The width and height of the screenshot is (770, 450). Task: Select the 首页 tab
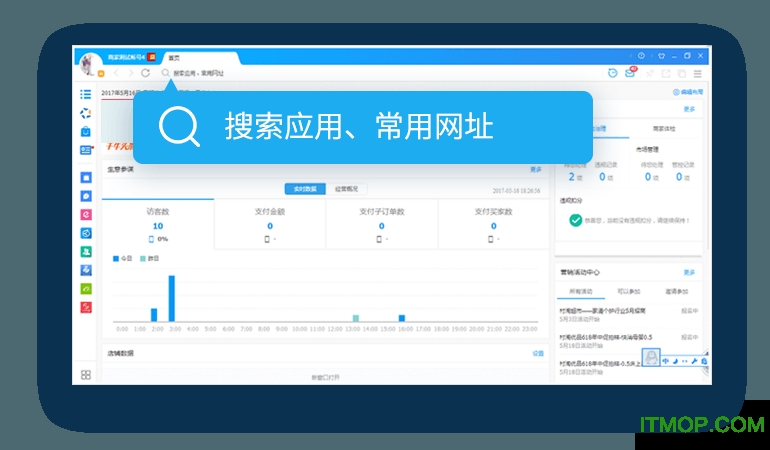(174, 58)
